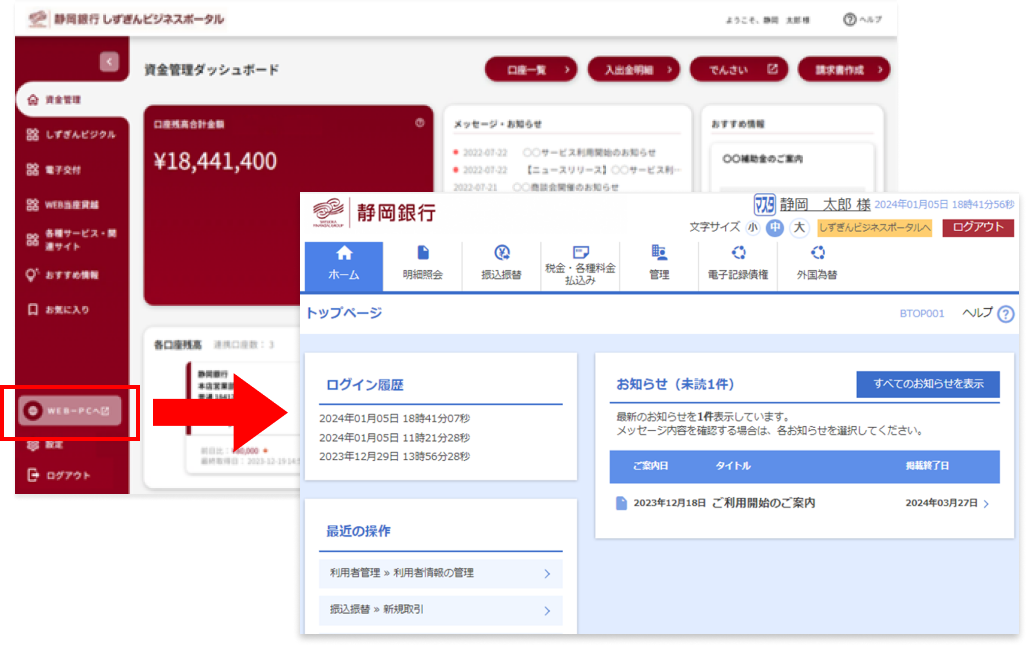
Task: Open しずぎんビジクル in the sidebar
Action: pos(72,134)
